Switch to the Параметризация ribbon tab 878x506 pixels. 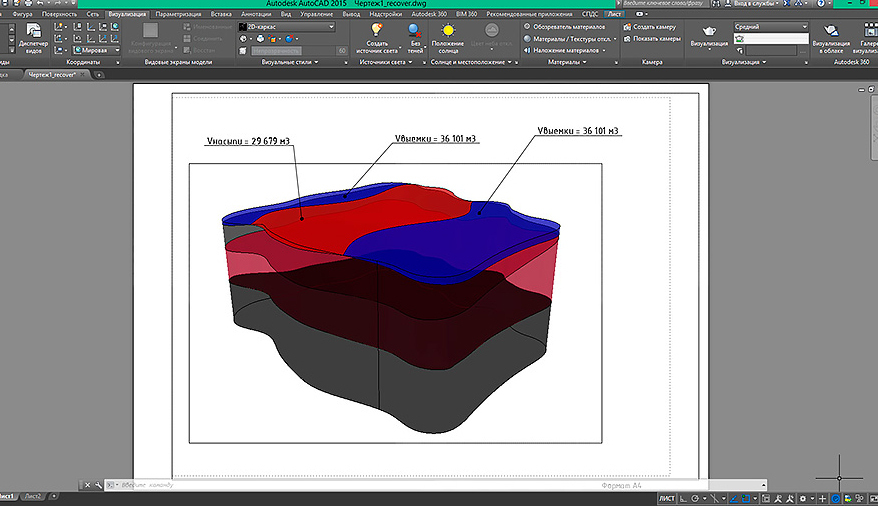[x=178, y=15]
